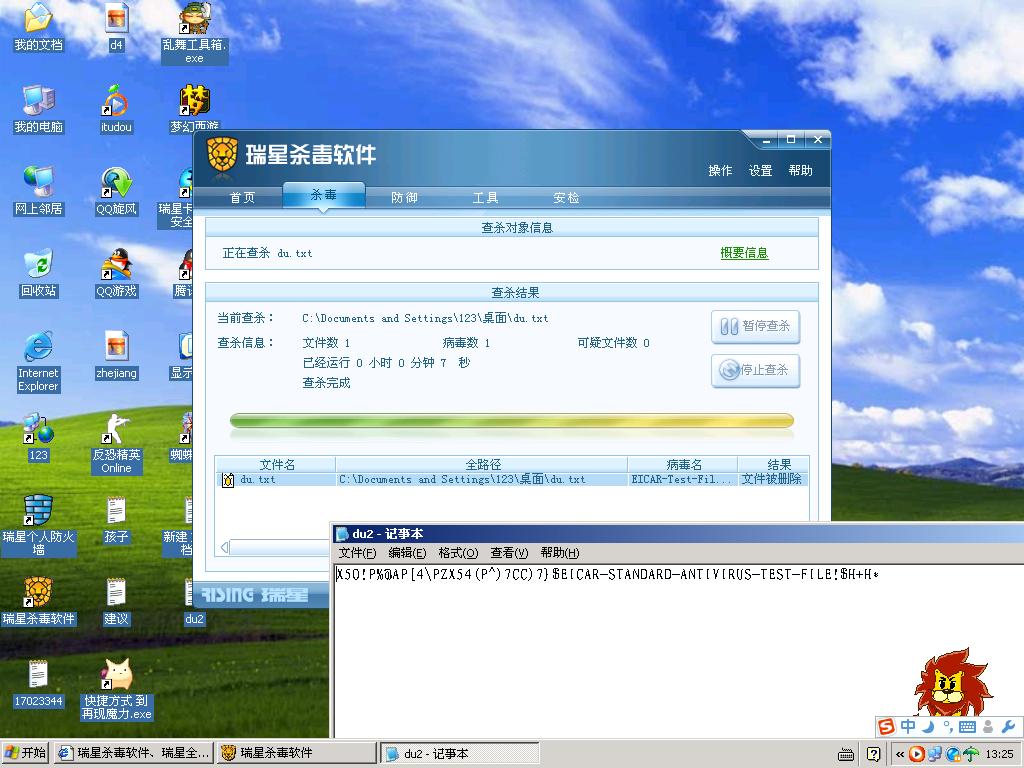The image size is (1024, 768).
Task: Click the green umbrella tray icon
Action: [x=971, y=754]
